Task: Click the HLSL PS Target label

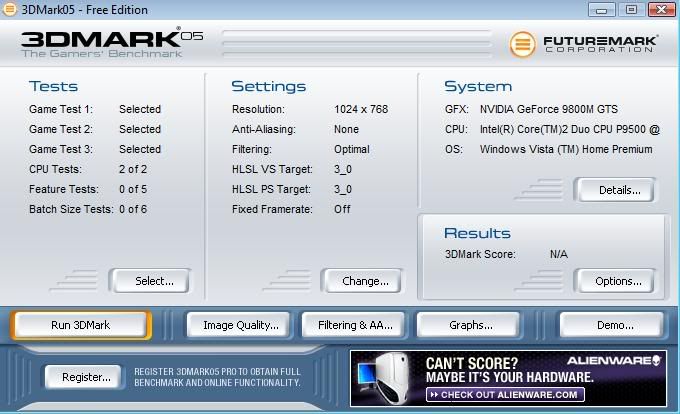Action: click(271, 189)
